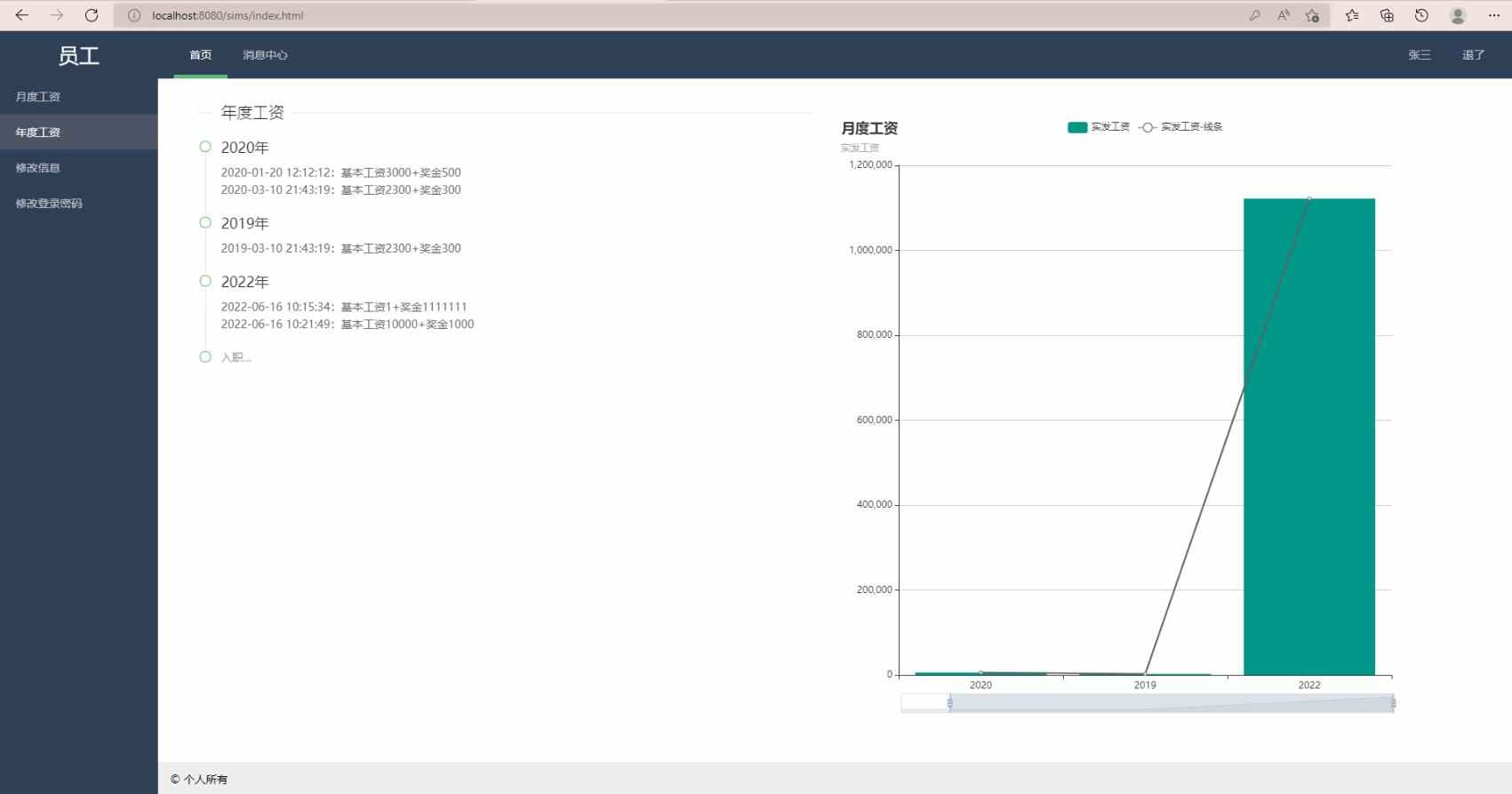This screenshot has width=1512, height=794.
Task: Click the 2022 x-axis label
Action: point(1309,685)
